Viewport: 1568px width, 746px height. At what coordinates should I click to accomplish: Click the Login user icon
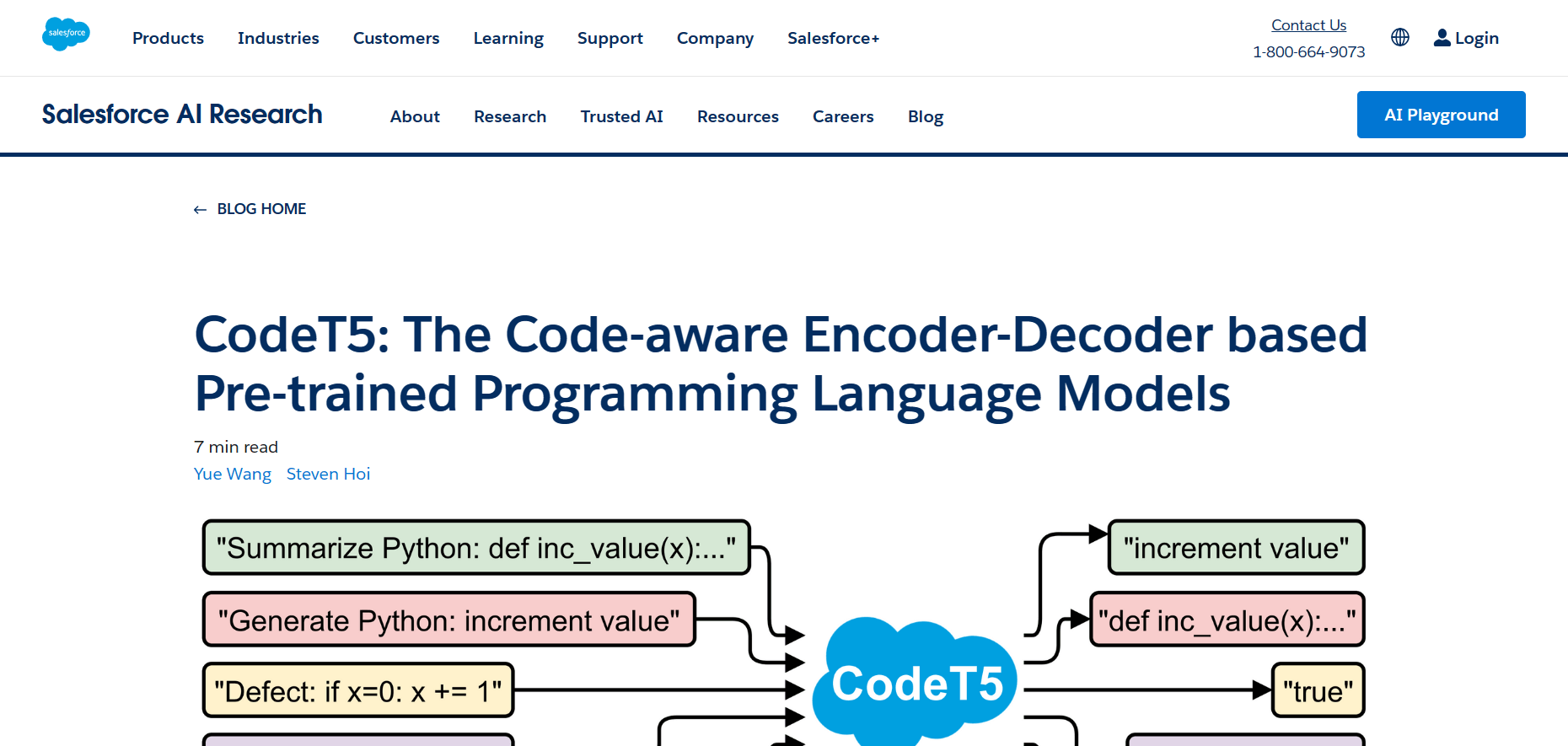click(1442, 38)
